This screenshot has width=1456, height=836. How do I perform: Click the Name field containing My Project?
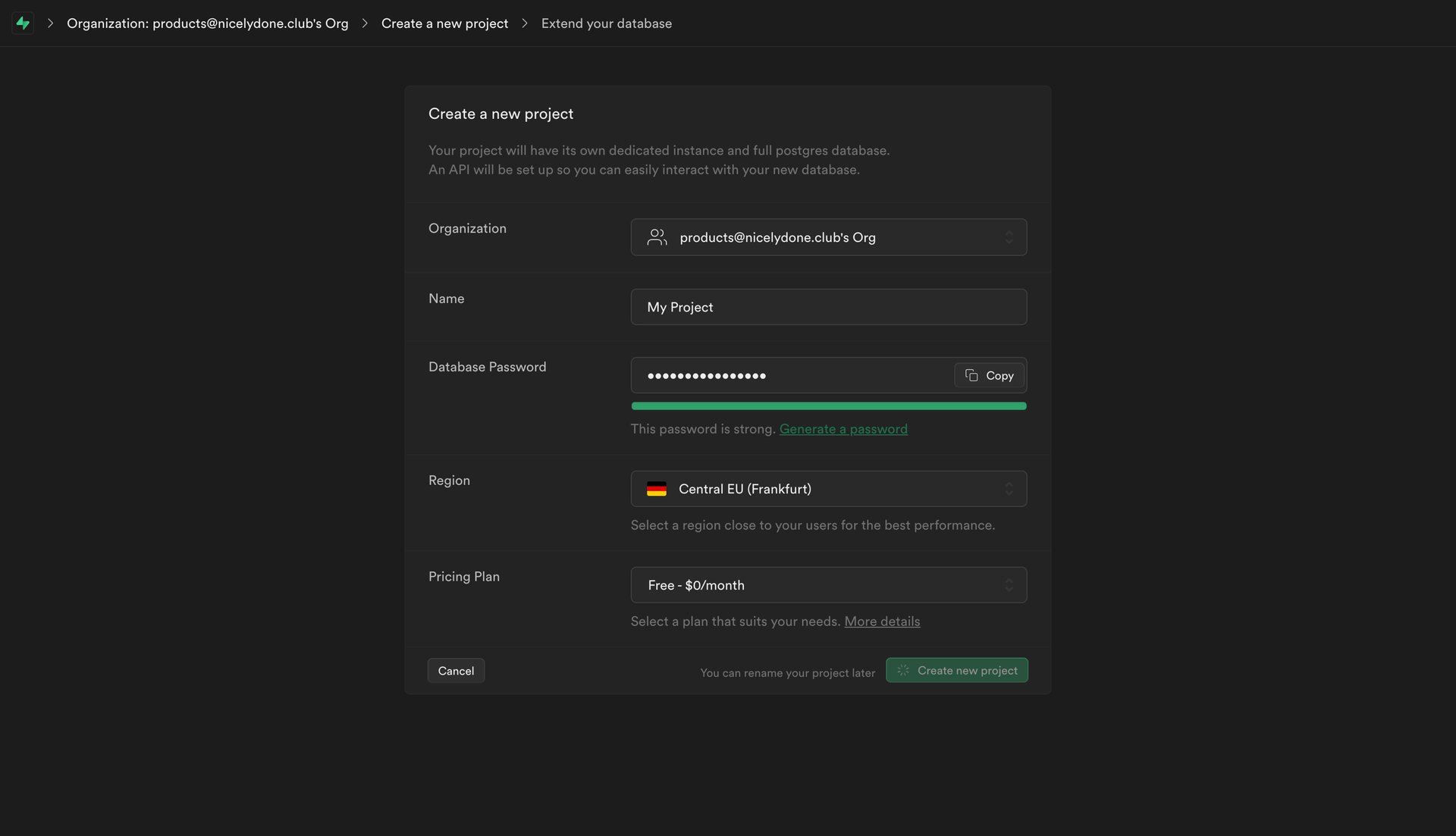coord(828,306)
